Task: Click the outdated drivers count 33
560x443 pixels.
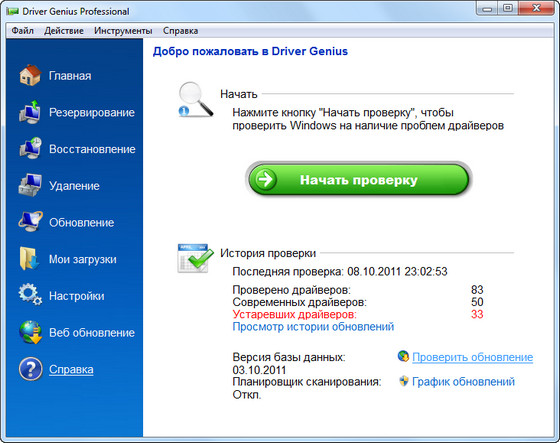Action: 477,314
